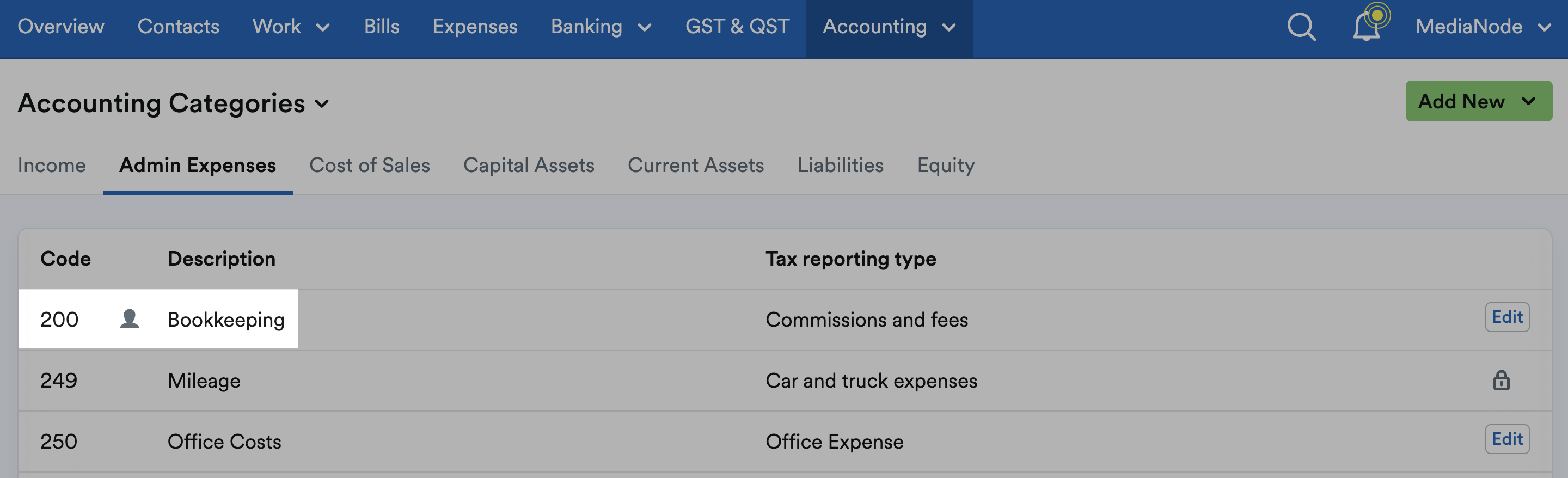Expand the Banking menu dropdown

click(602, 27)
